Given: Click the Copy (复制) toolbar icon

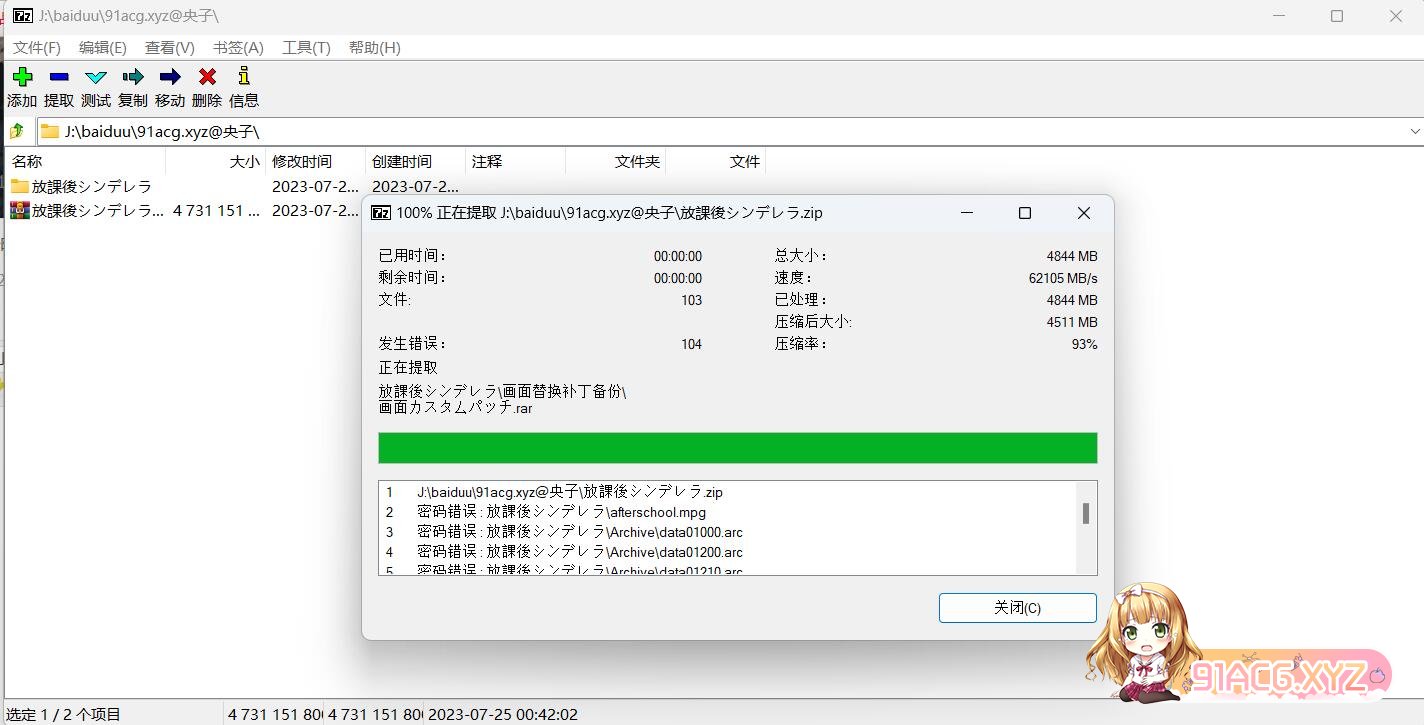Looking at the screenshot, I should pos(133,77).
